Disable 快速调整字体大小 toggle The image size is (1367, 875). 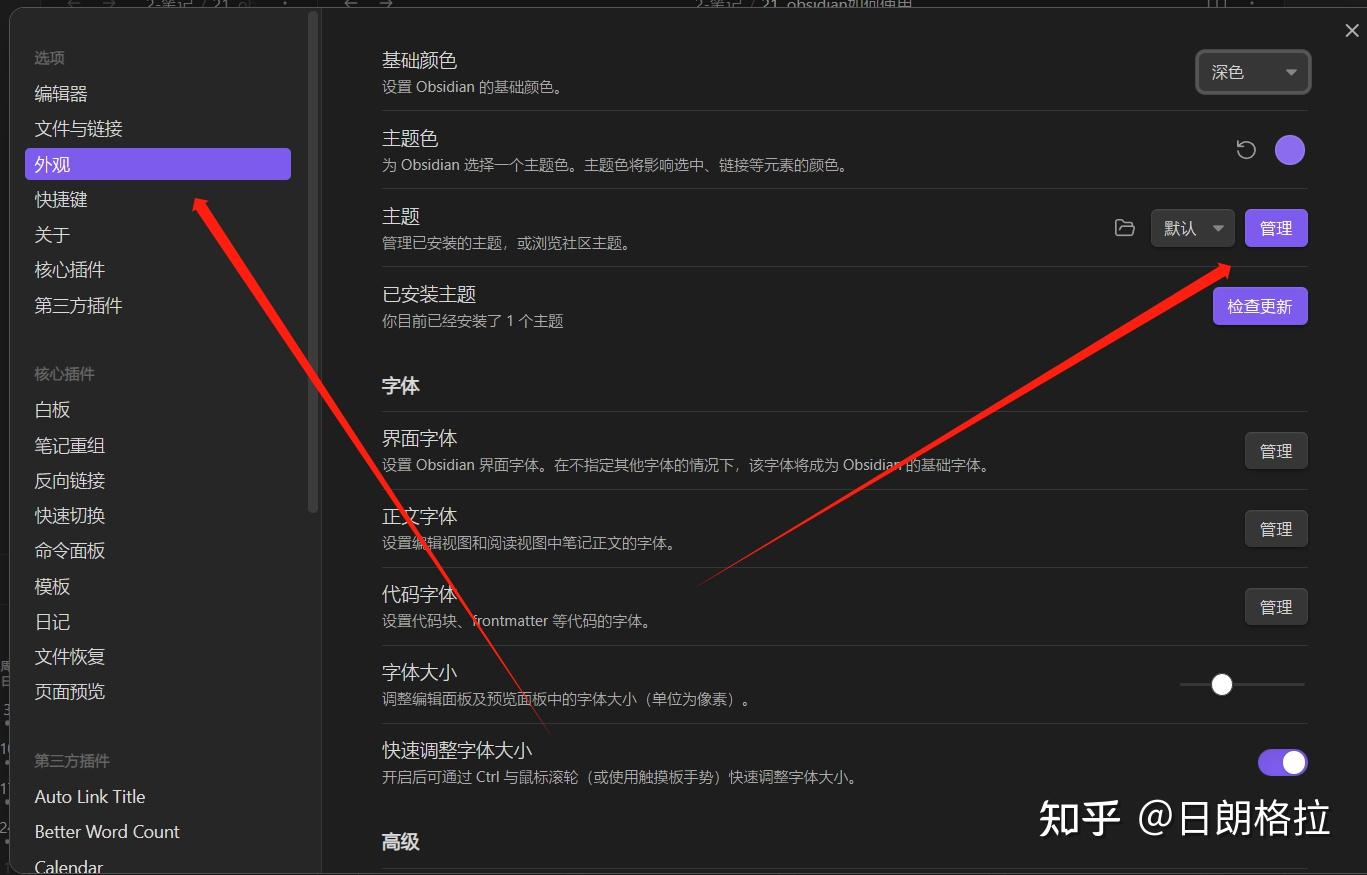pyautogui.click(x=1283, y=762)
